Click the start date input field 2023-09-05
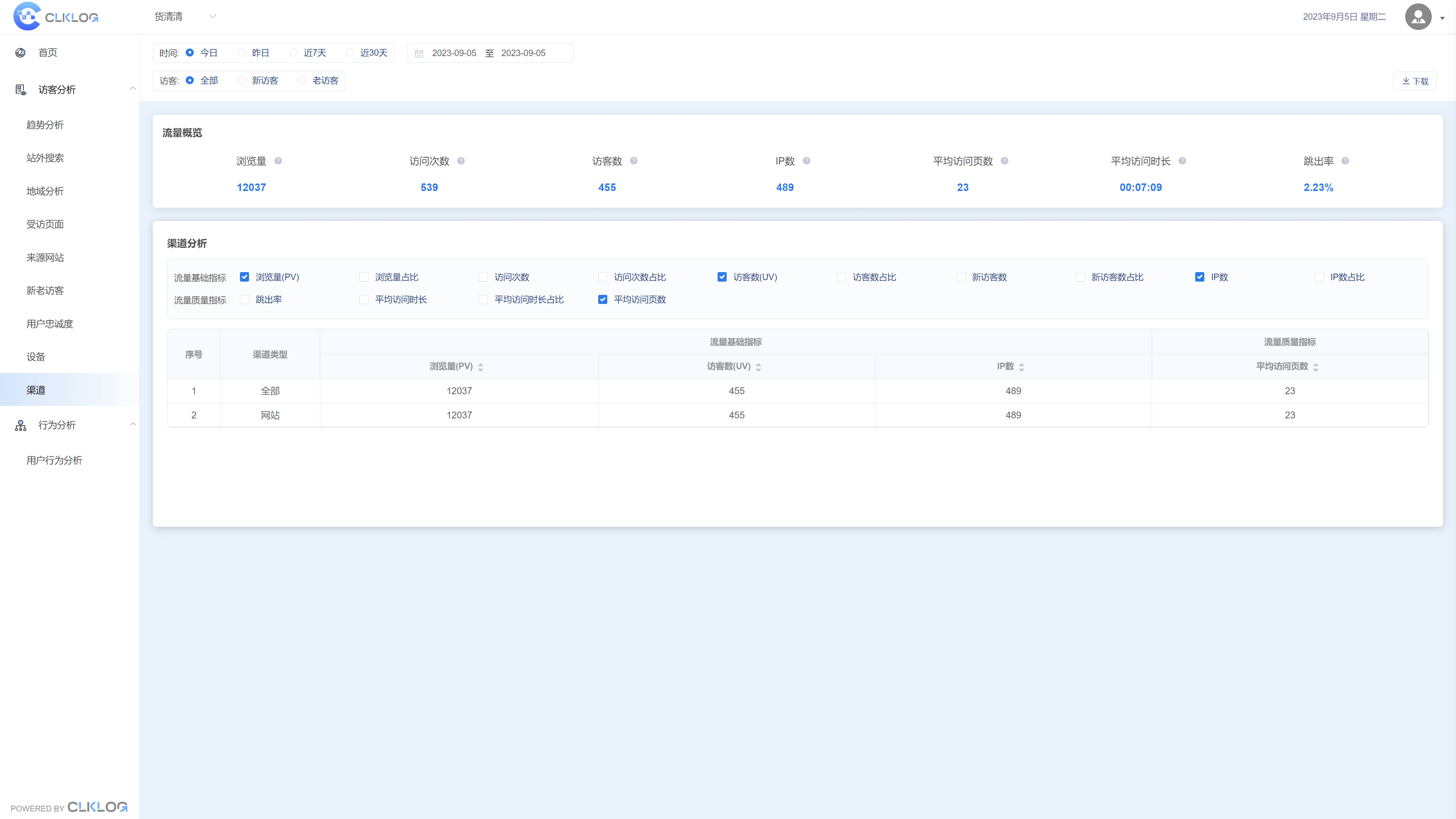 tap(454, 53)
